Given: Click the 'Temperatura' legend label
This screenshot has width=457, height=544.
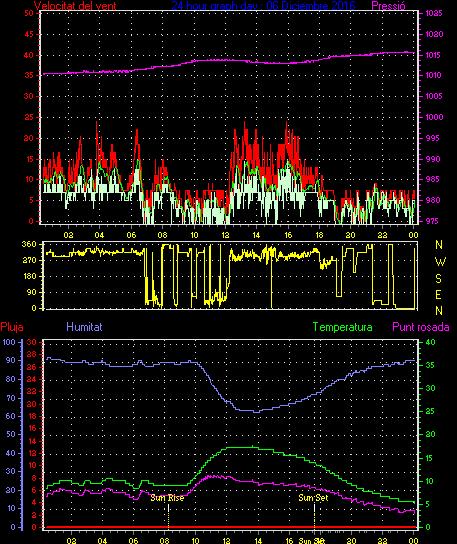Looking at the screenshot, I should 342,327.
